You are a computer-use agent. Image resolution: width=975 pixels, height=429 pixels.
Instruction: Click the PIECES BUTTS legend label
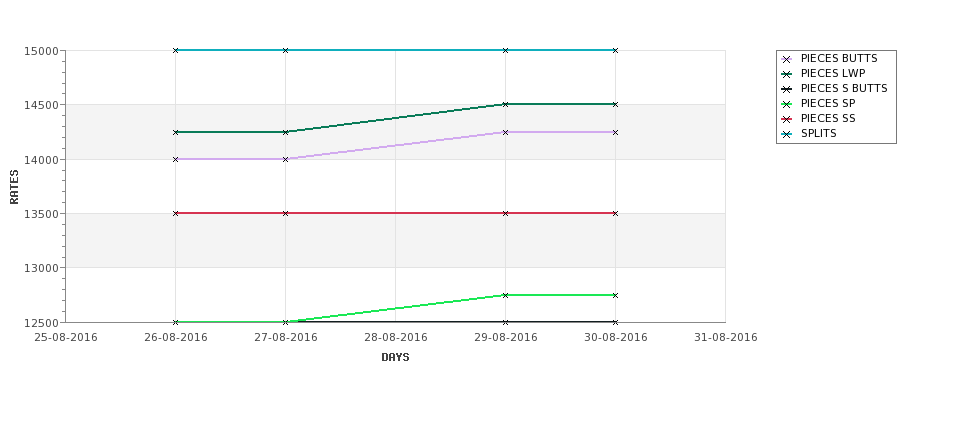tap(839, 58)
